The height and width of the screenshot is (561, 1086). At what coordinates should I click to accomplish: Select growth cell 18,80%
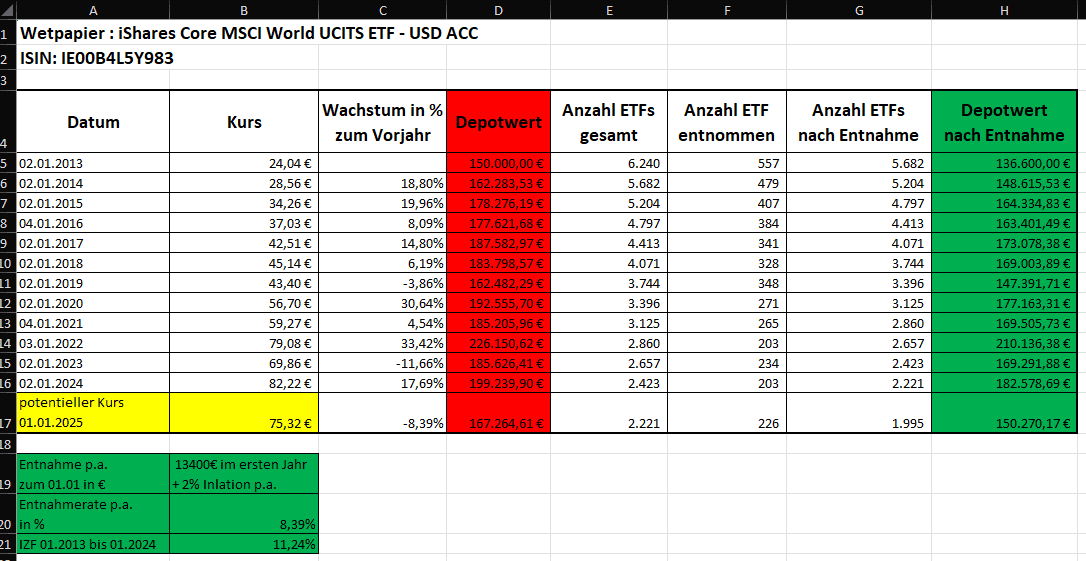pyautogui.click(x=382, y=184)
